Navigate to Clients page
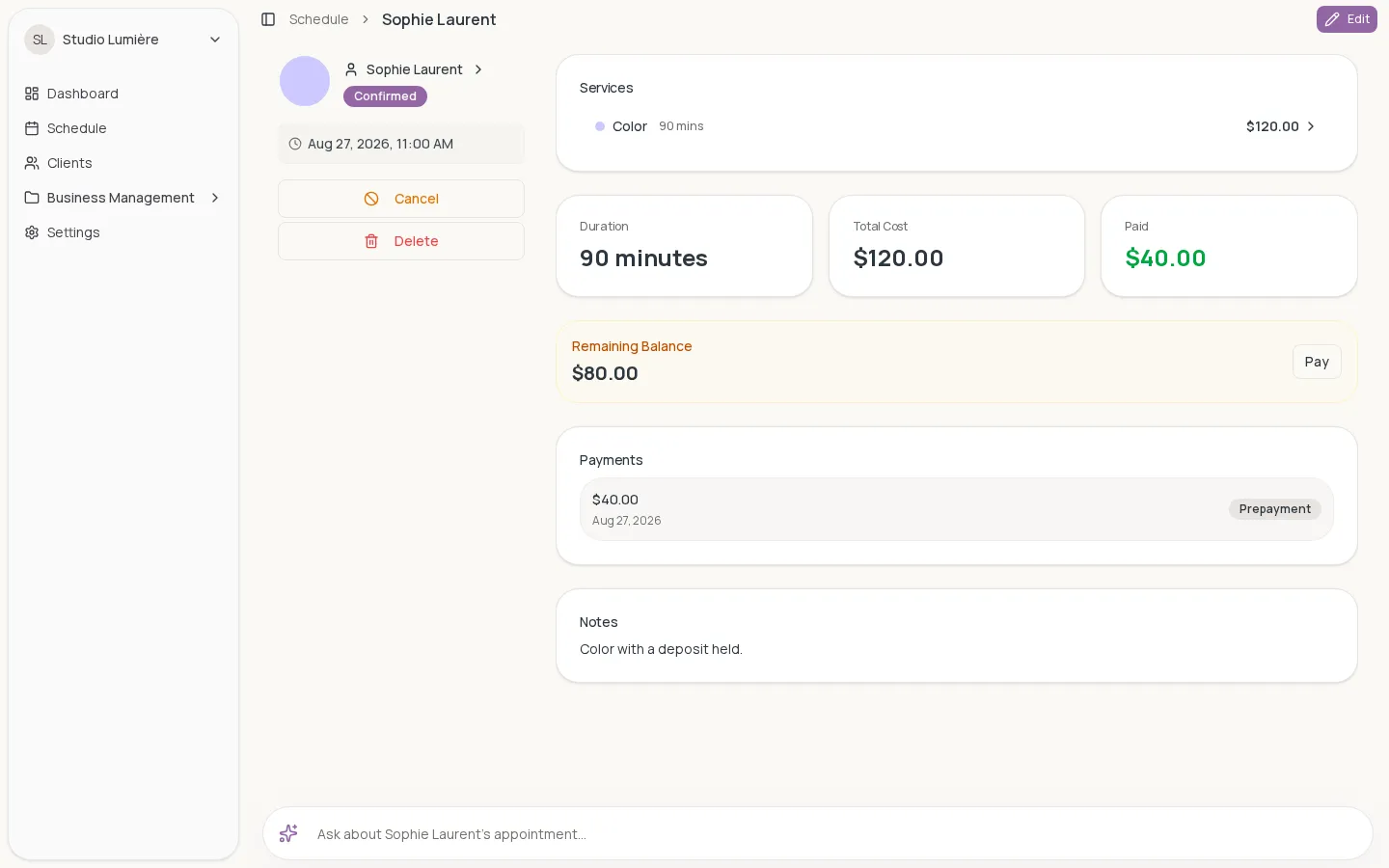Image resolution: width=1389 pixels, height=868 pixels. 123,163
